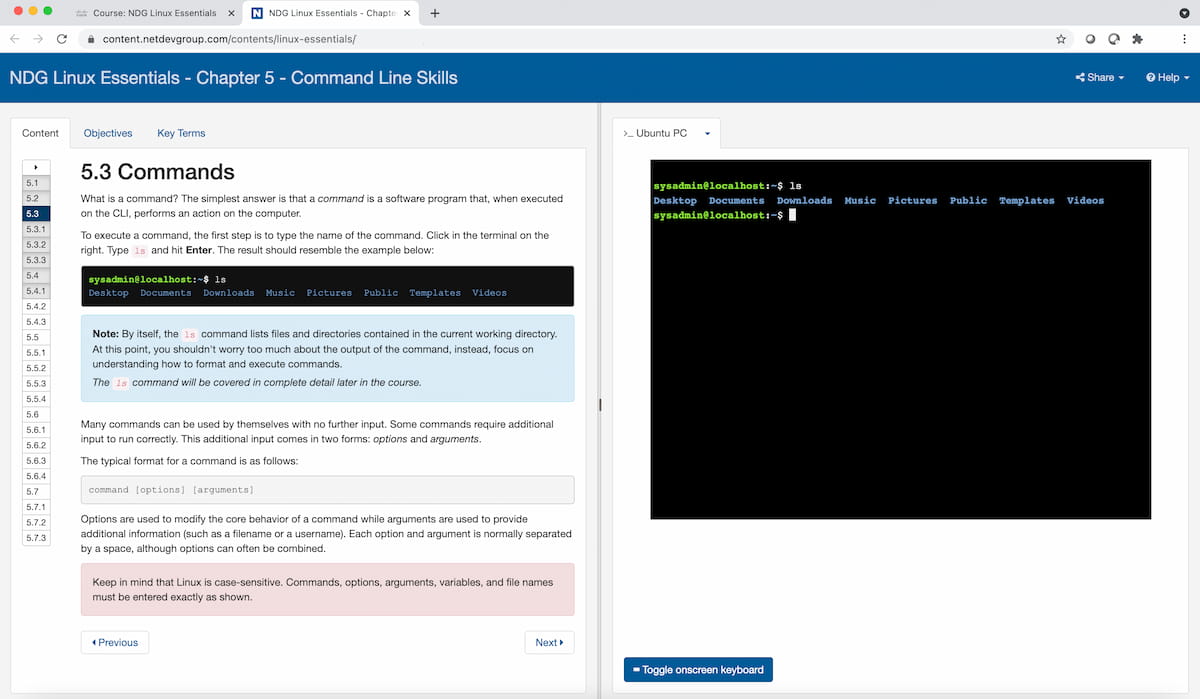Reload the current page
1200x699 pixels.
(62, 39)
